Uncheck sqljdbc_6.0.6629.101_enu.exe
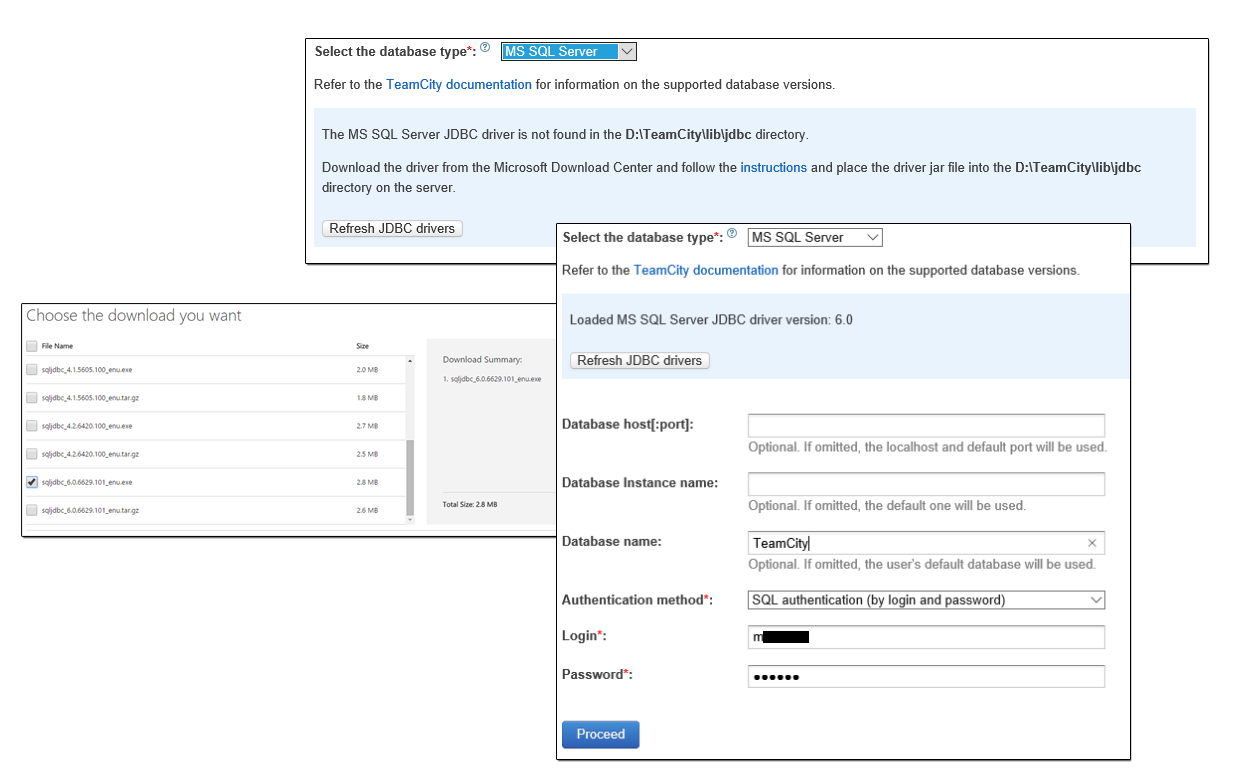Image resolution: width=1234 pixels, height=784 pixels. (32, 482)
